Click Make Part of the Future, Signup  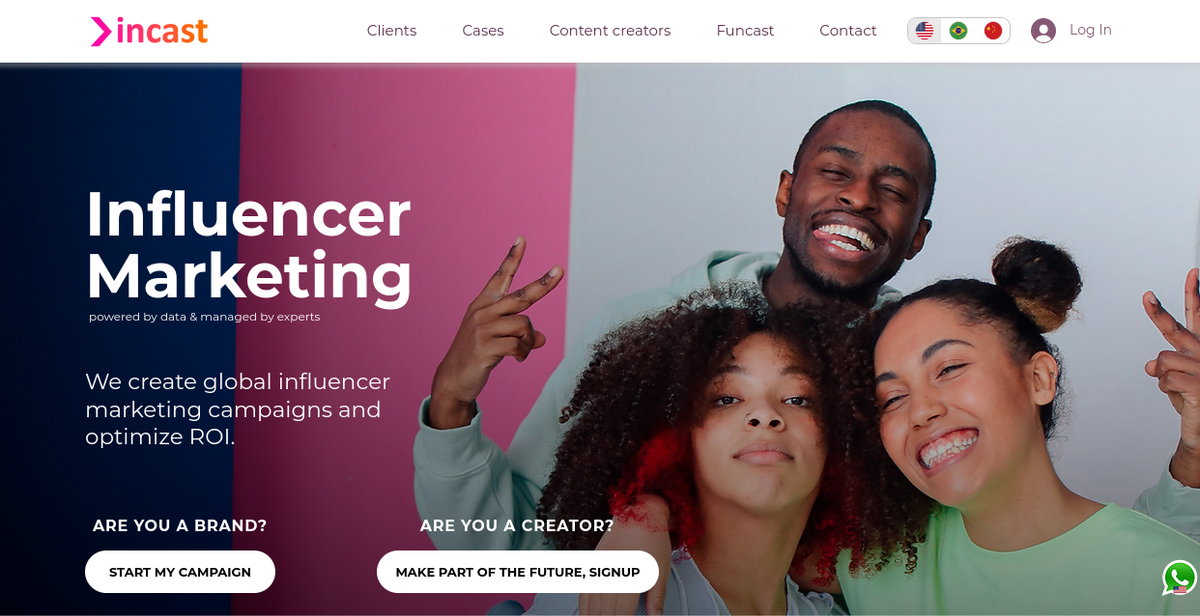(518, 572)
